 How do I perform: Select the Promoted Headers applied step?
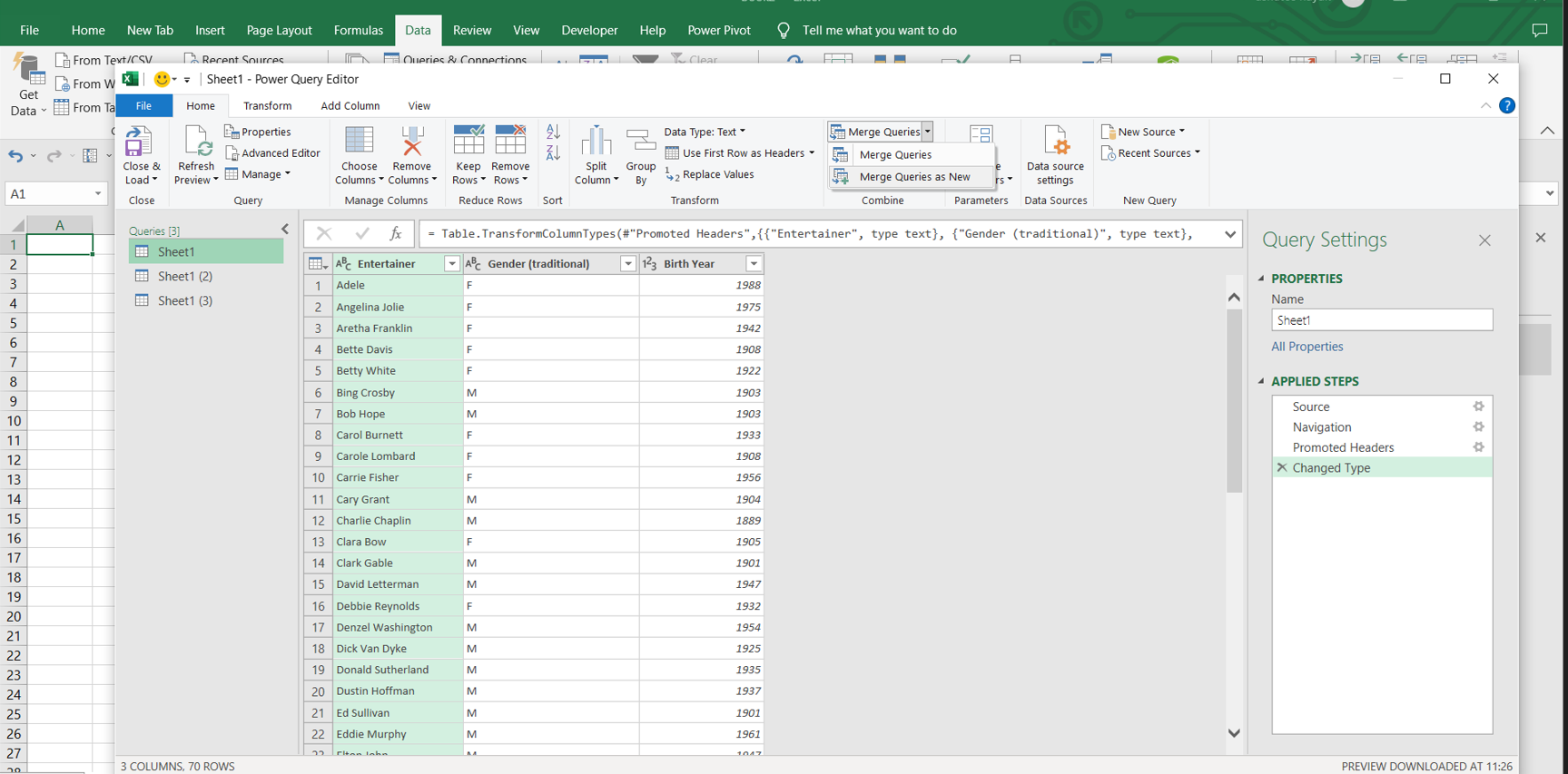pyautogui.click(x=1342, y=447)
